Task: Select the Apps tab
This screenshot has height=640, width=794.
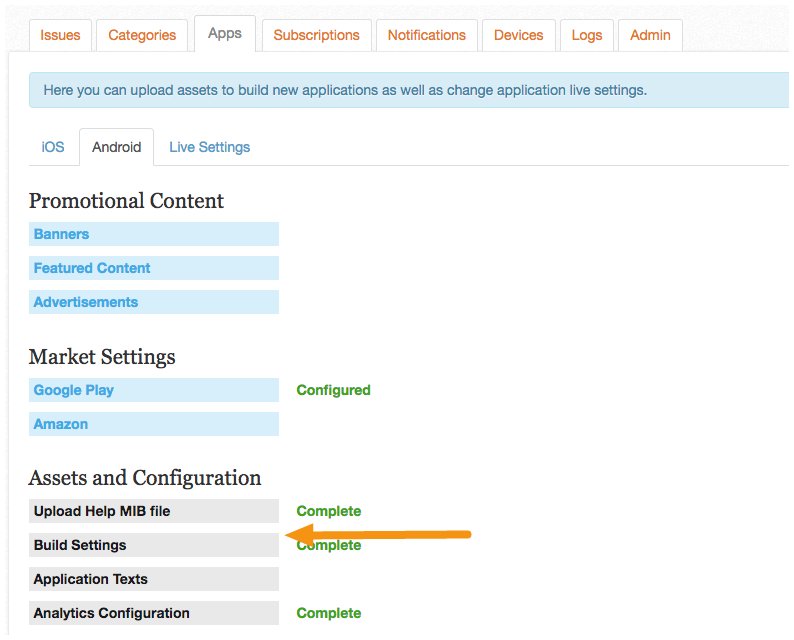Action: (x=225, y=33)
